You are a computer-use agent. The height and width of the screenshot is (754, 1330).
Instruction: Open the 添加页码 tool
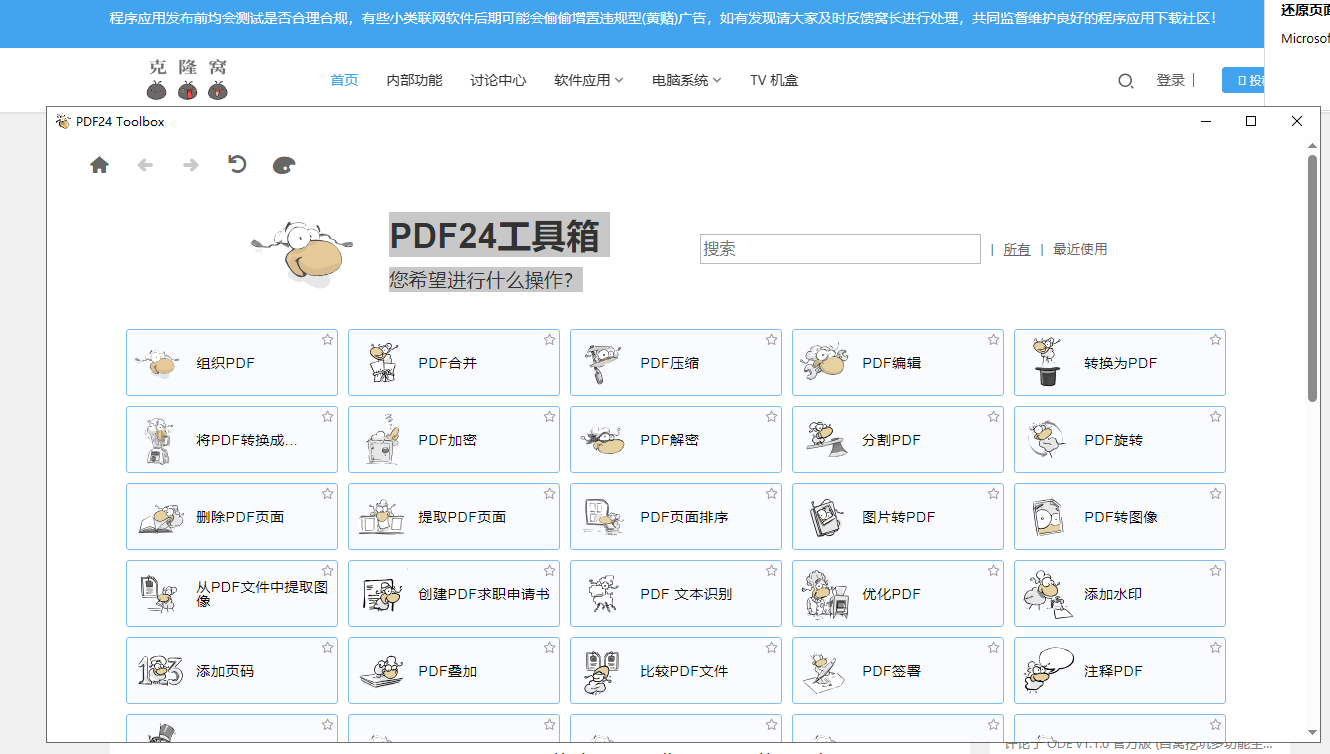click(x=232, y=671)
